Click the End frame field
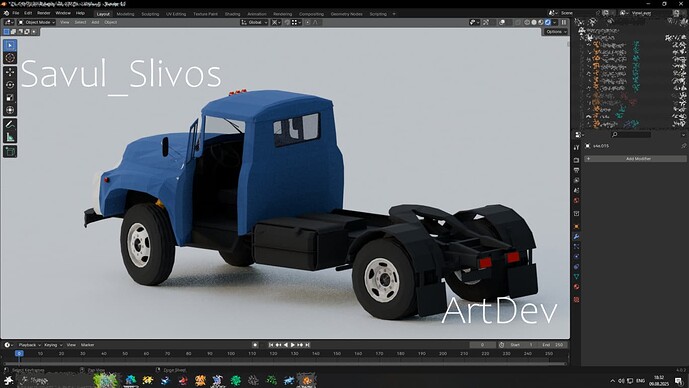This screenshot has width=689, height=388. [552, 345]
